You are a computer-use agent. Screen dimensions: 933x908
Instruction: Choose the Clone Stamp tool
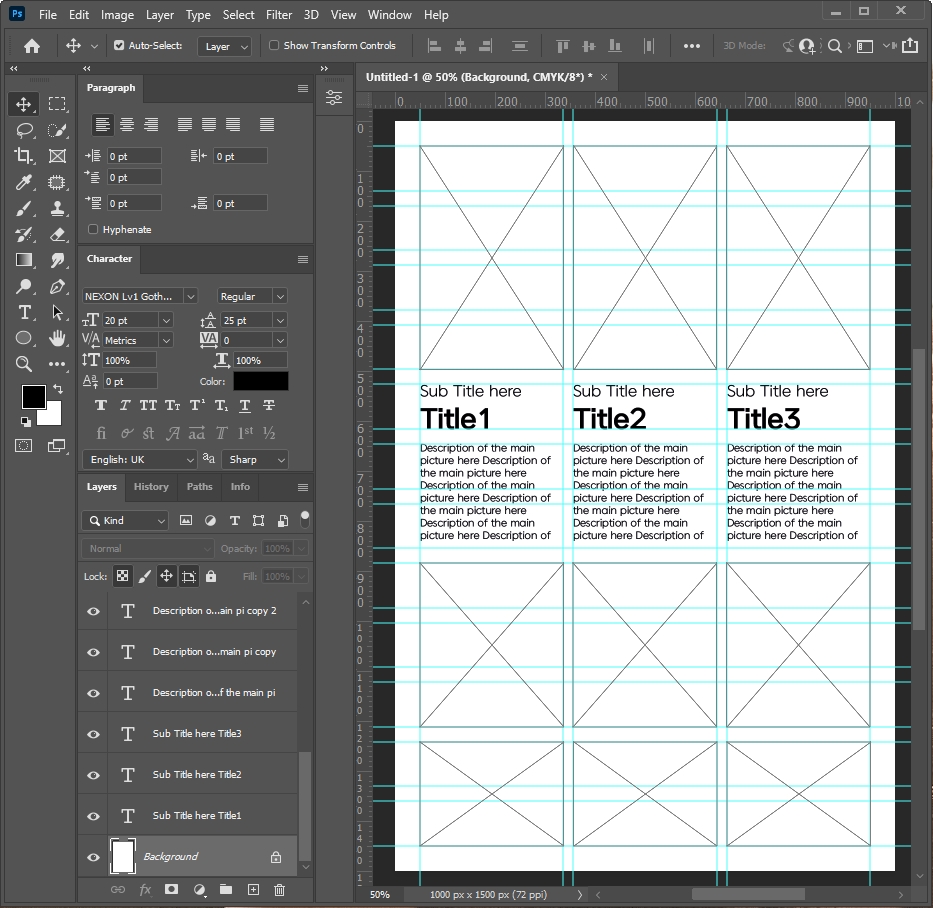[57, 208]
